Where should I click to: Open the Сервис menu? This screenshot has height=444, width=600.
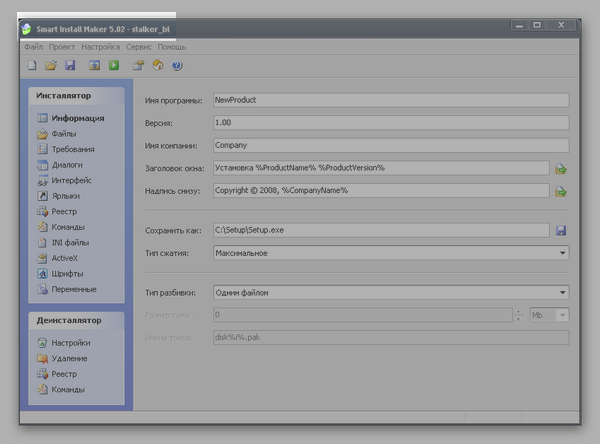pos(140,46)
